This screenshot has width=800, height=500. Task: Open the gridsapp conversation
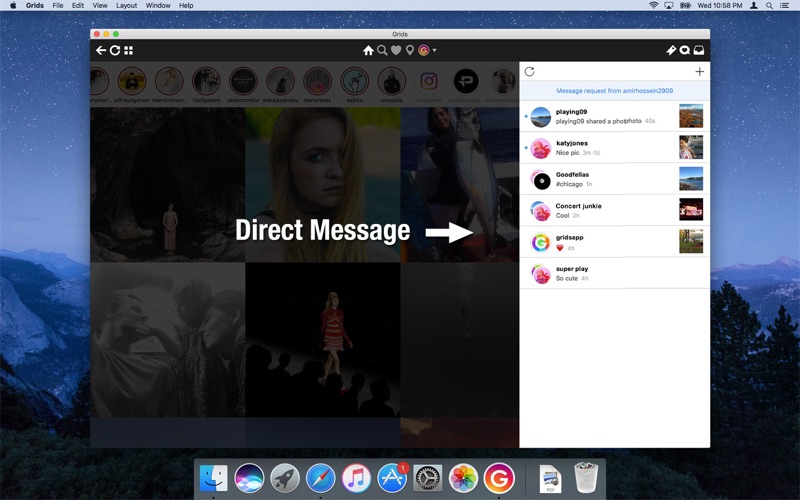tap(614, 242)
